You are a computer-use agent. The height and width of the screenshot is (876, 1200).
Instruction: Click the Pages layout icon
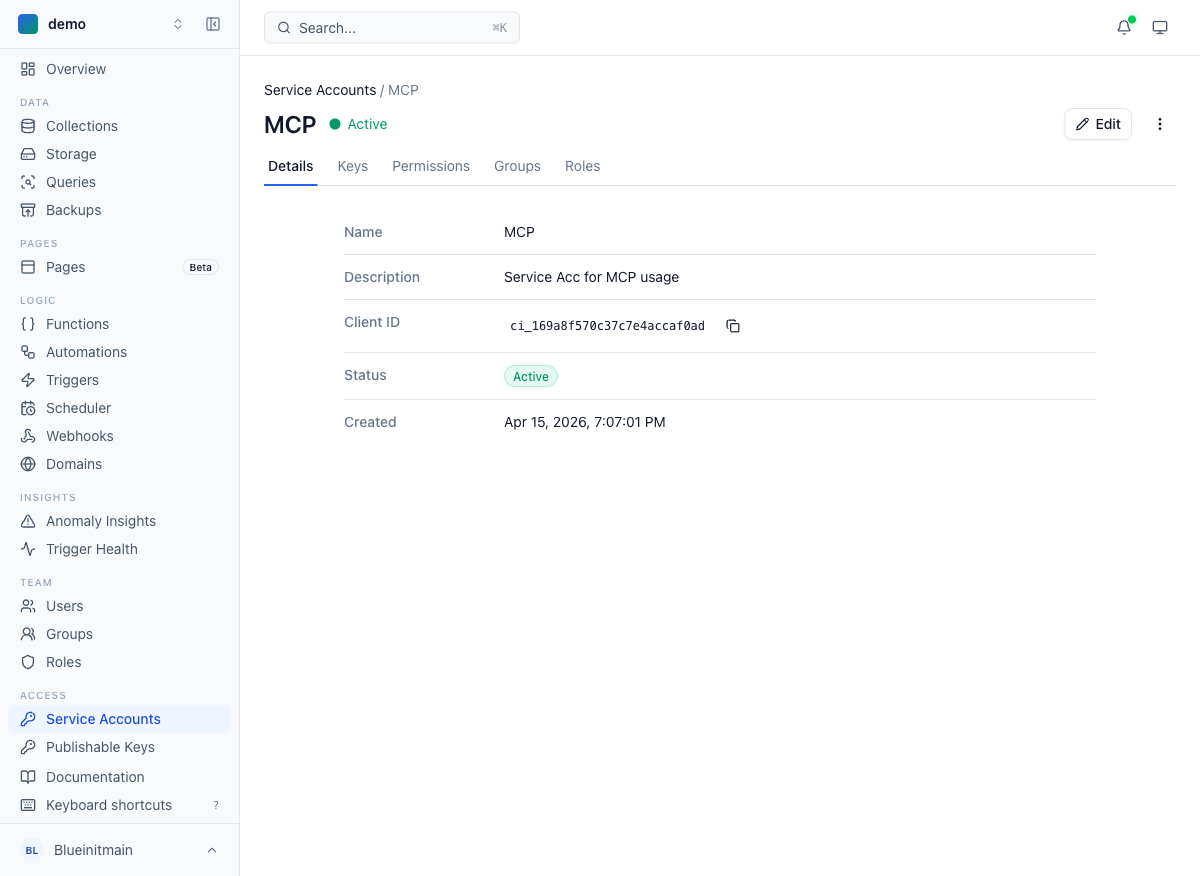[x=28, y=267]
